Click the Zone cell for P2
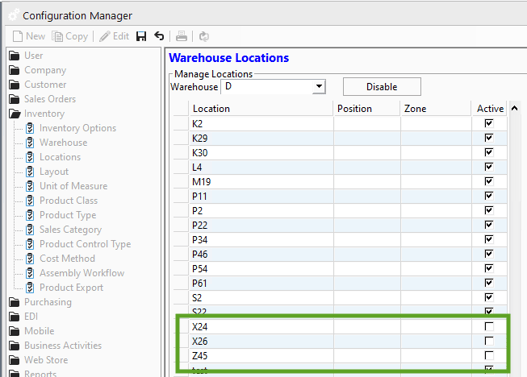The width and height of the screenshot is (527, 377). click(436, 211)
